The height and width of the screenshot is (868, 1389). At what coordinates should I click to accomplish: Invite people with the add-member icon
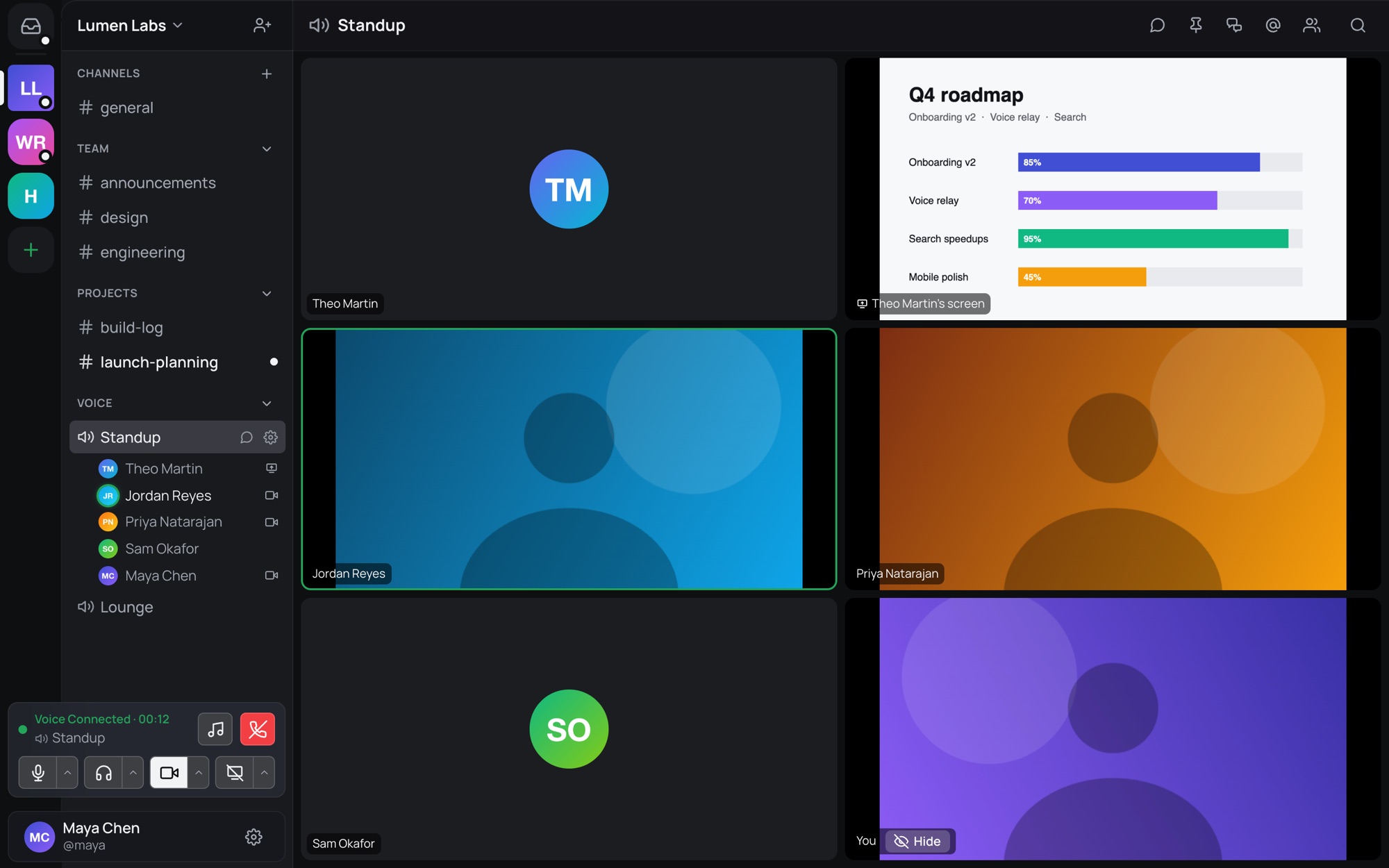click(x=262, y=26)
